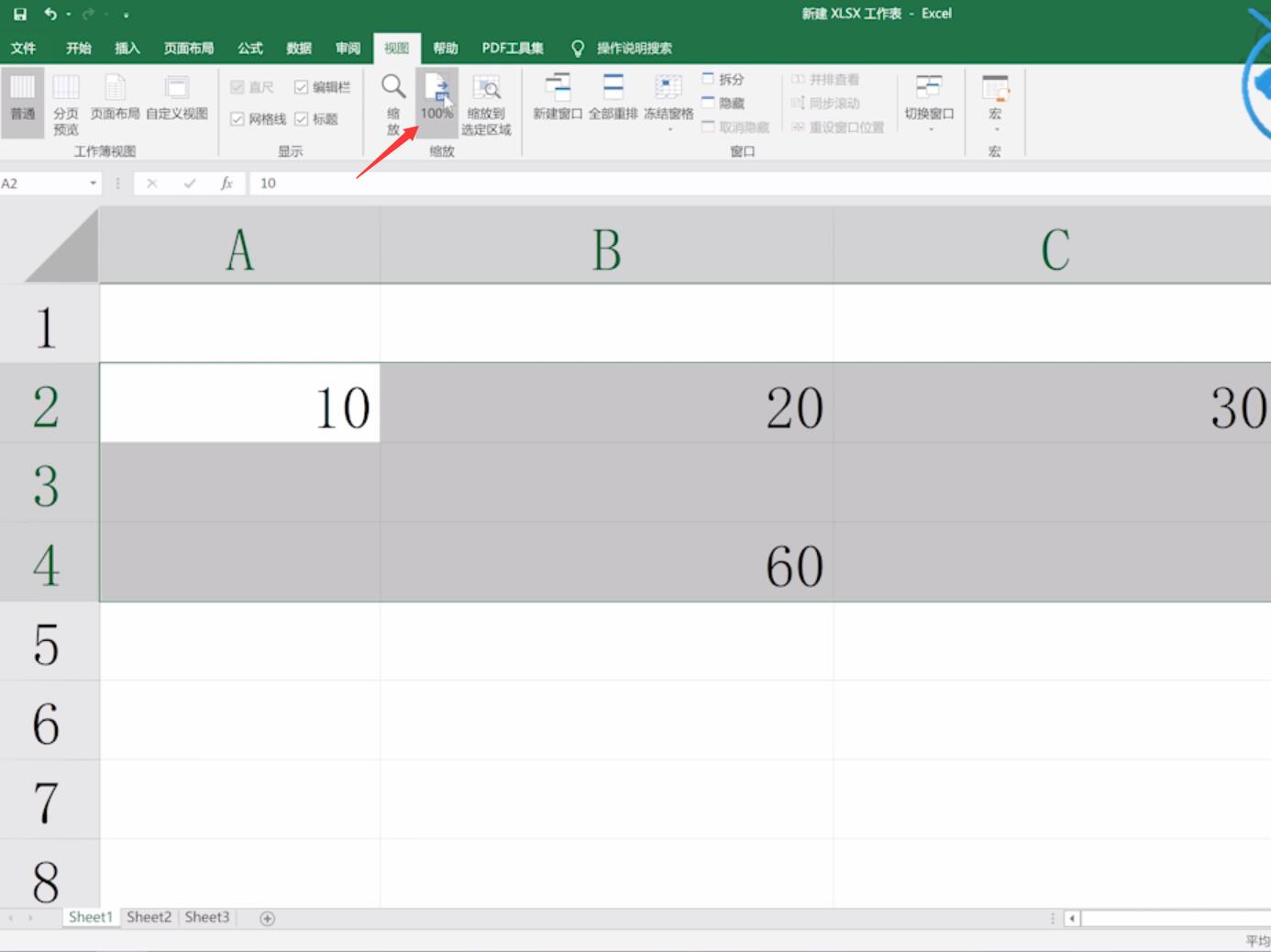Open a 新建窗口 new window
1271x952 pixels.
point(558,98)
